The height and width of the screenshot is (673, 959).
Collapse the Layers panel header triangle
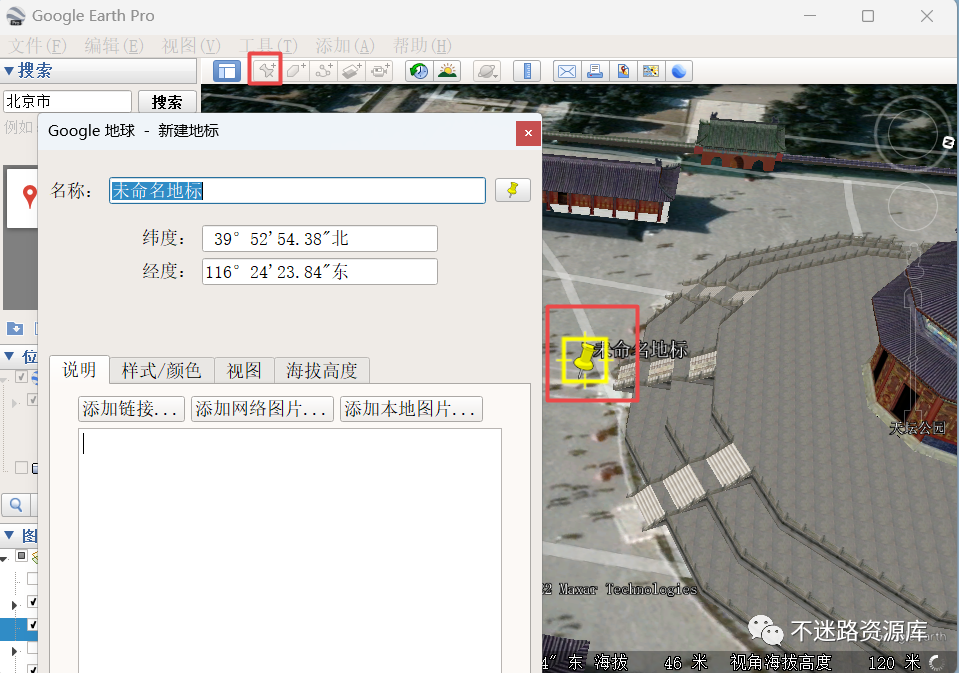(9, 535)
